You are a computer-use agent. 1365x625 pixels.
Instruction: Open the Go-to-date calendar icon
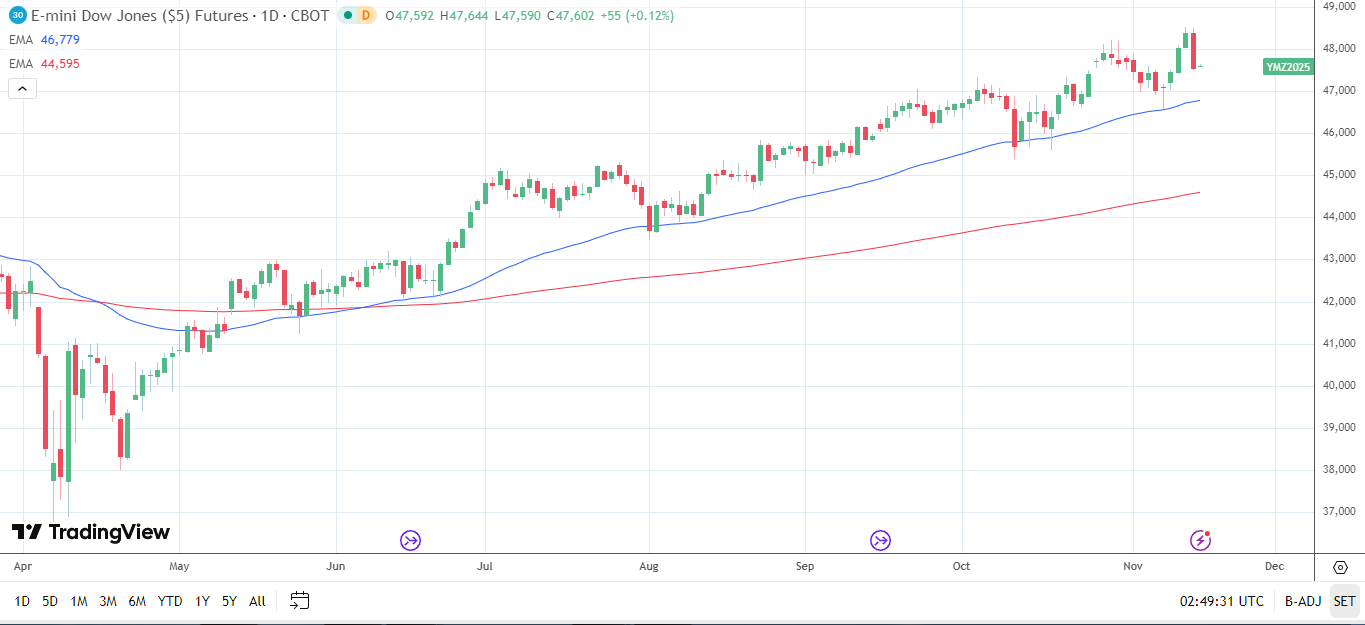click(x=298, y=601)
